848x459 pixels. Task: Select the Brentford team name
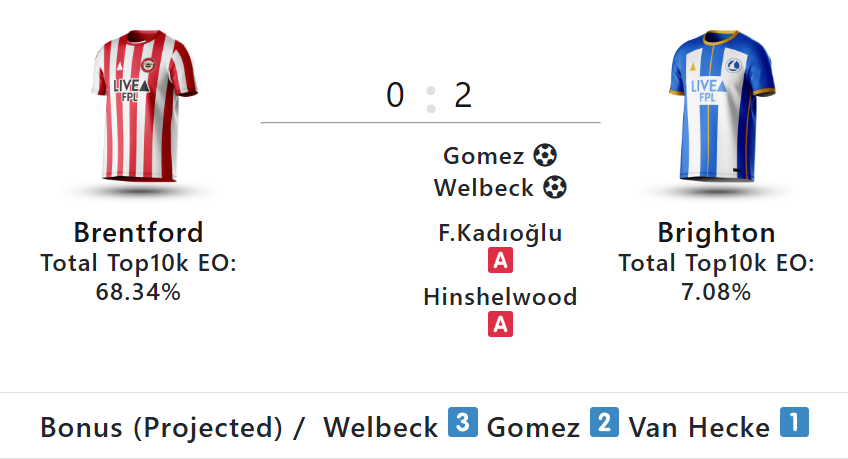(x=138, y=233)
